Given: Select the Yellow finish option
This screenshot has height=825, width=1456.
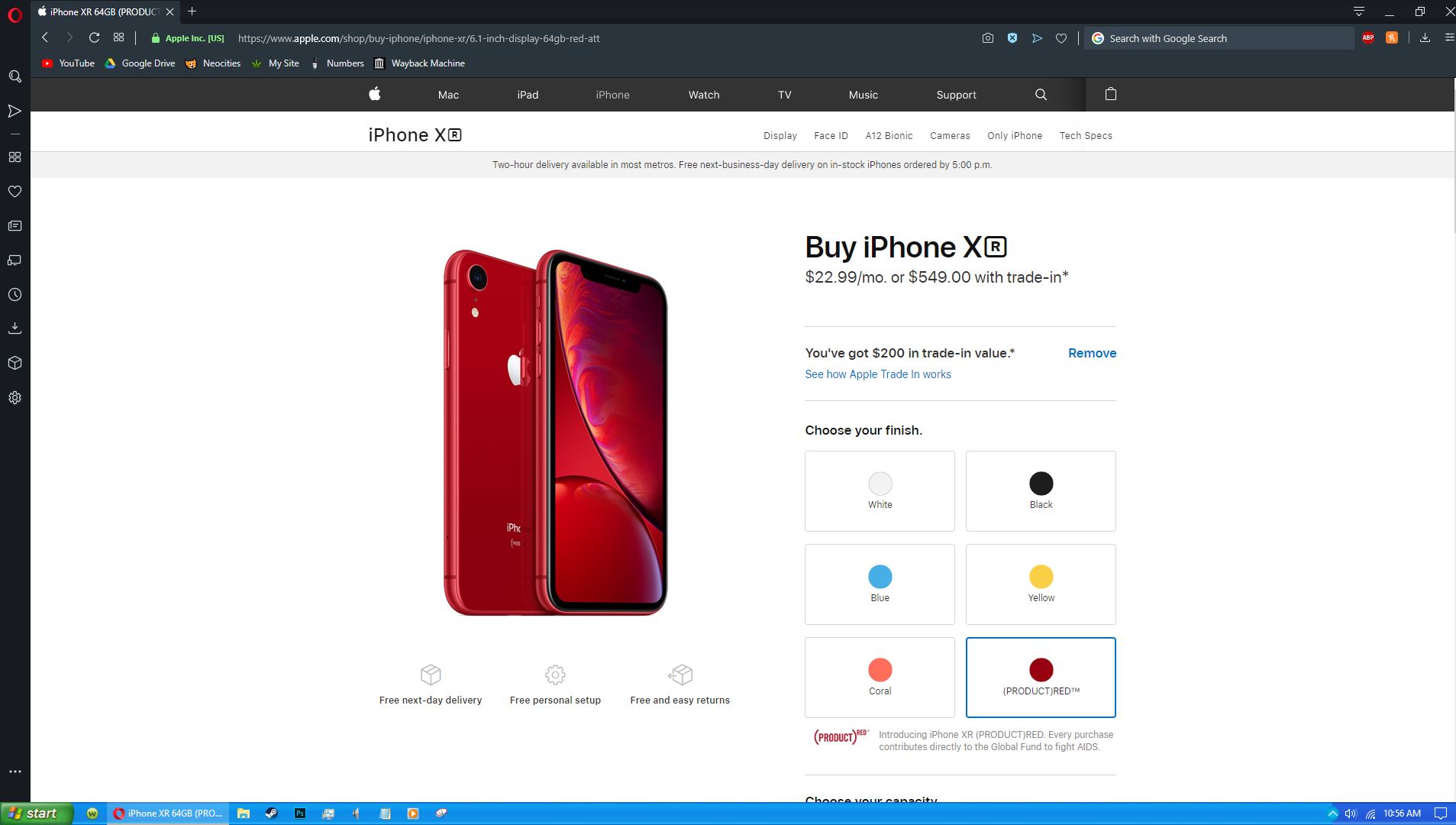Looking at the screenshot, I should (x=1041, y=584).
